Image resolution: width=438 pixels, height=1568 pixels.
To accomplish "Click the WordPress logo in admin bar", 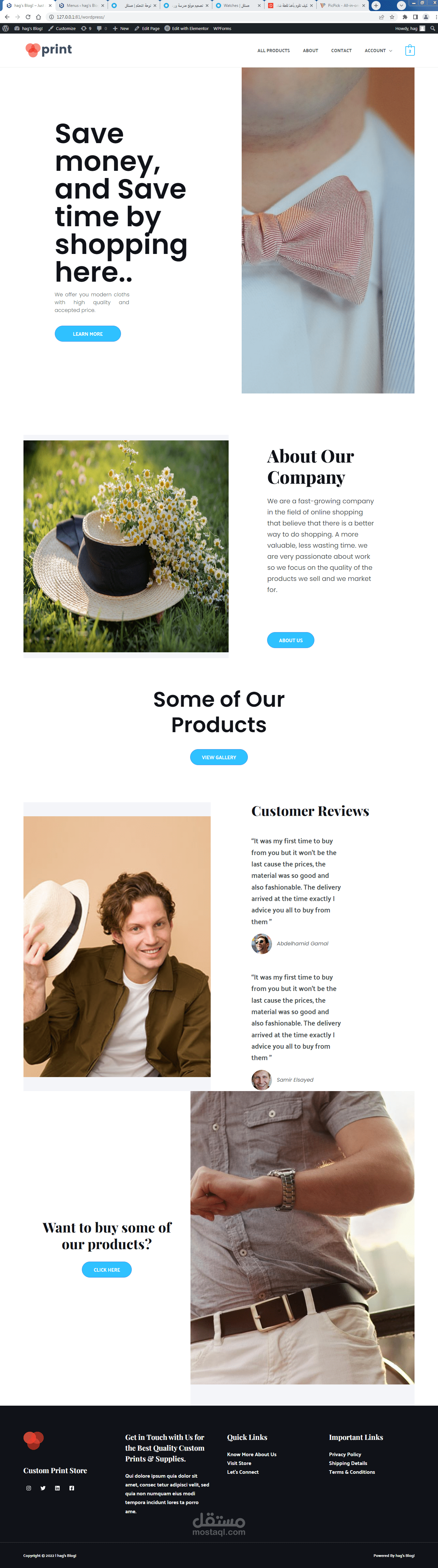I will [x=6, y=28].
